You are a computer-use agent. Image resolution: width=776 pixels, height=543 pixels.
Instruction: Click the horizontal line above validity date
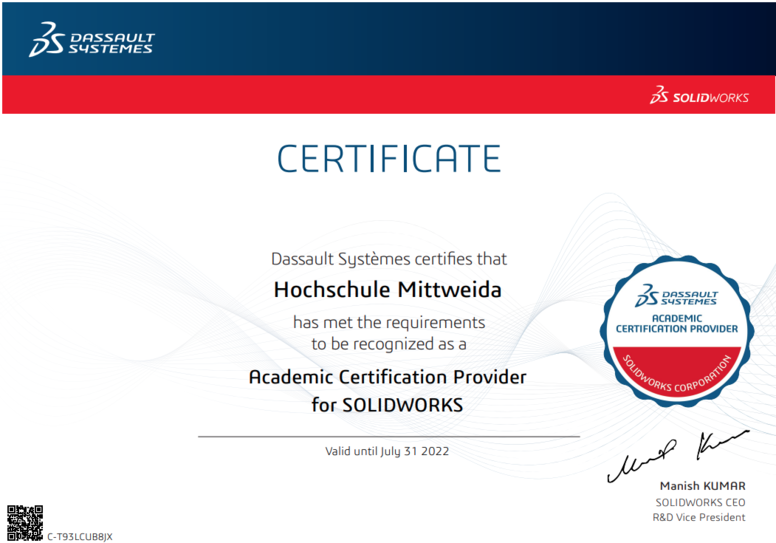pos(388,437)
